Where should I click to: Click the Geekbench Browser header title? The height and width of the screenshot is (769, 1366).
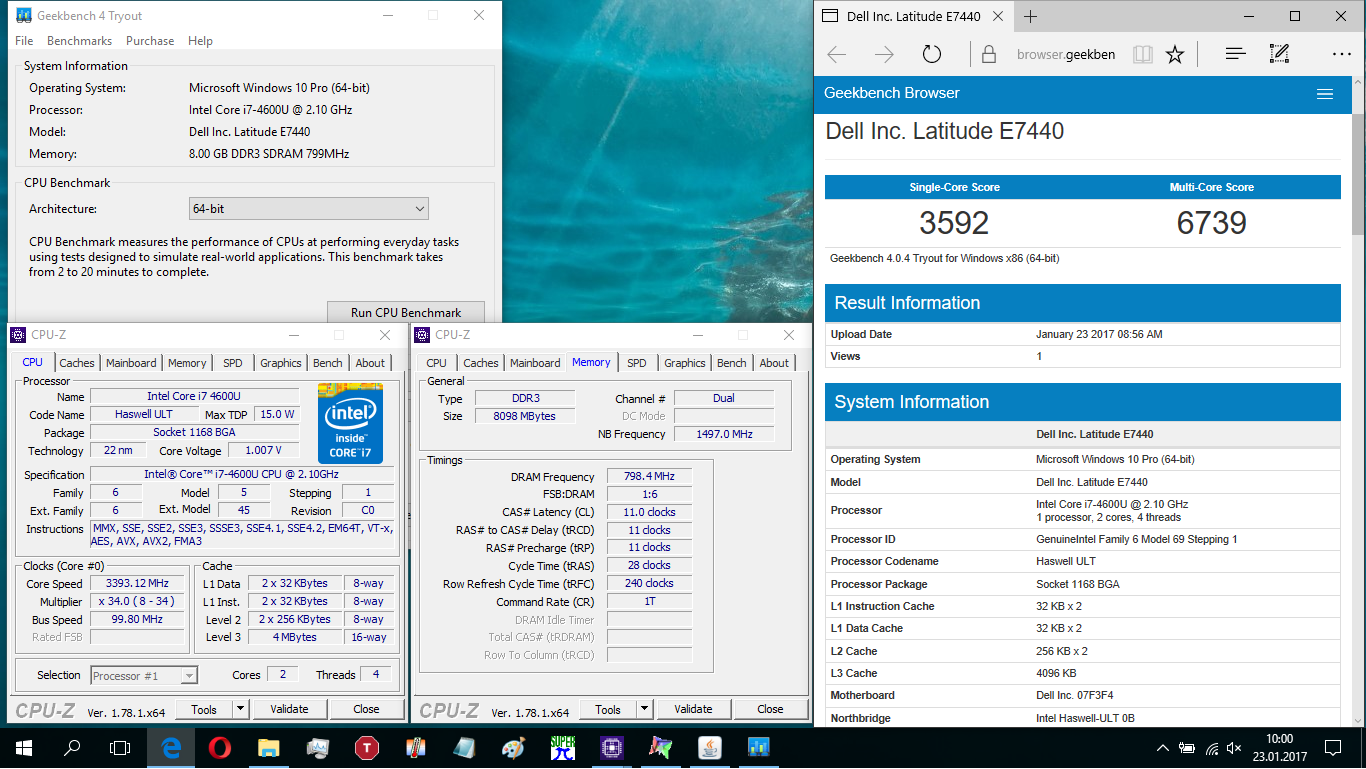pos(892,93)
